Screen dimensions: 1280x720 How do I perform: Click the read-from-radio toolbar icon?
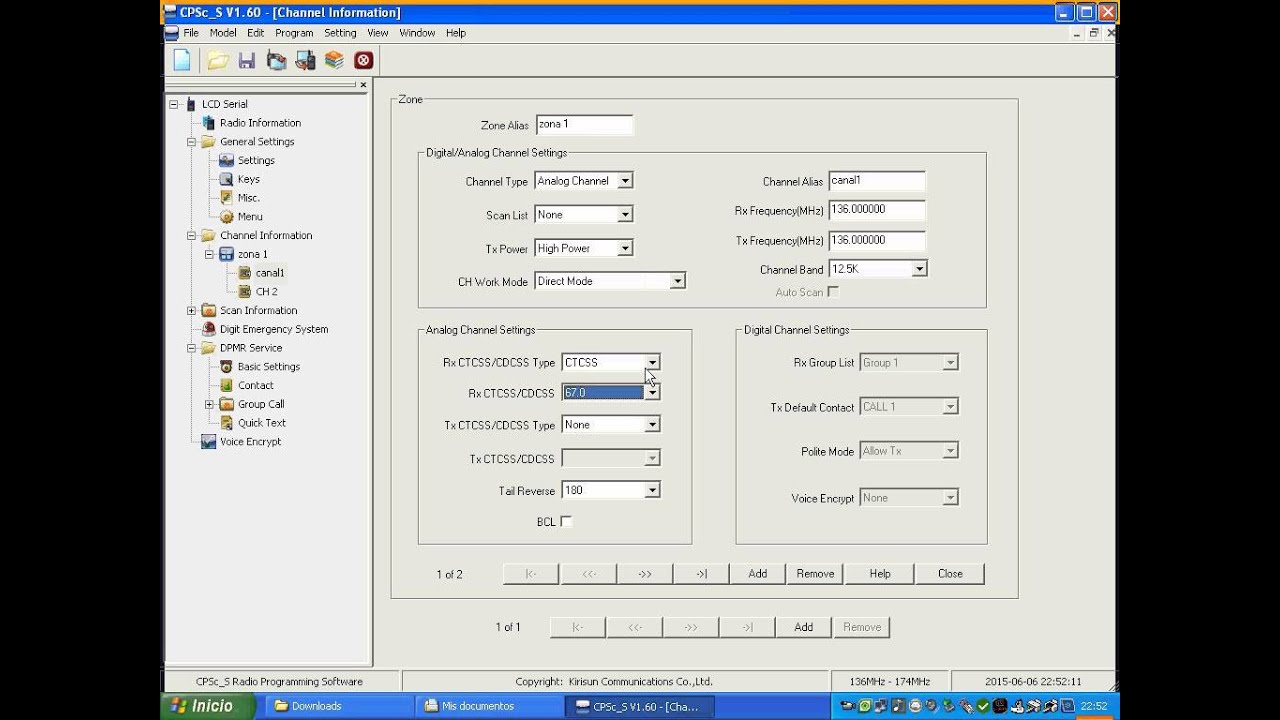point(276,60)
